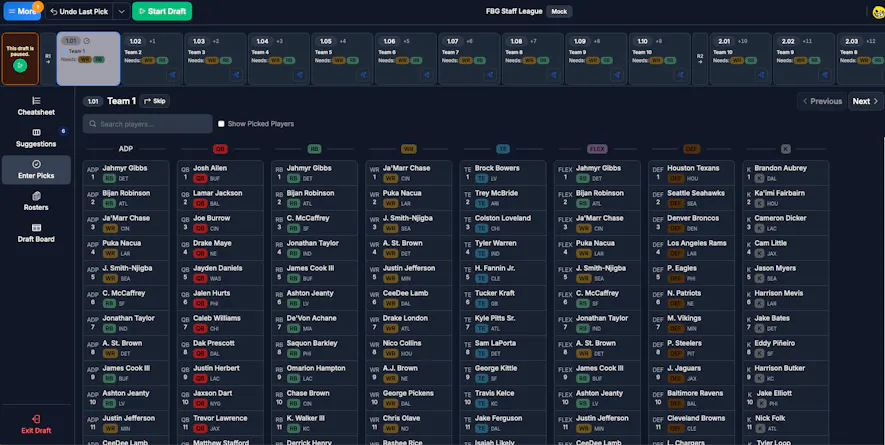
Task: Click the purple FLEX column header badge
Action: point(597,149)
